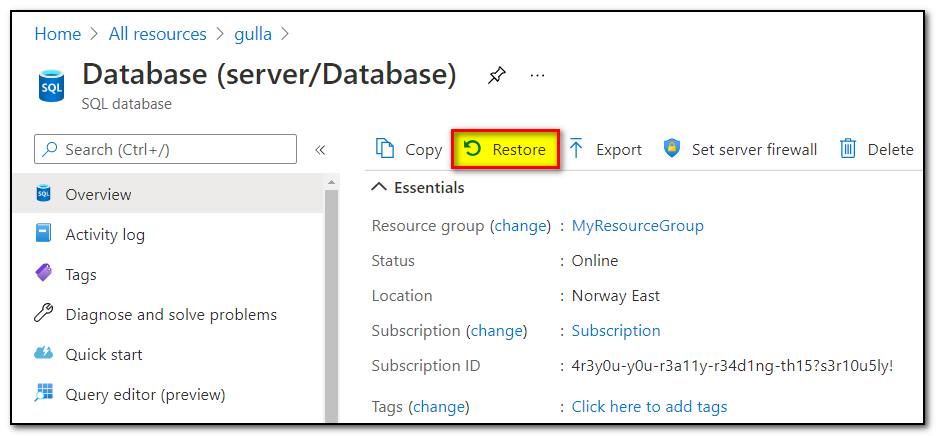Click the Quick start cloud icon
The height and width of the screenshot is (436, 936).
(x=44, y=354)
